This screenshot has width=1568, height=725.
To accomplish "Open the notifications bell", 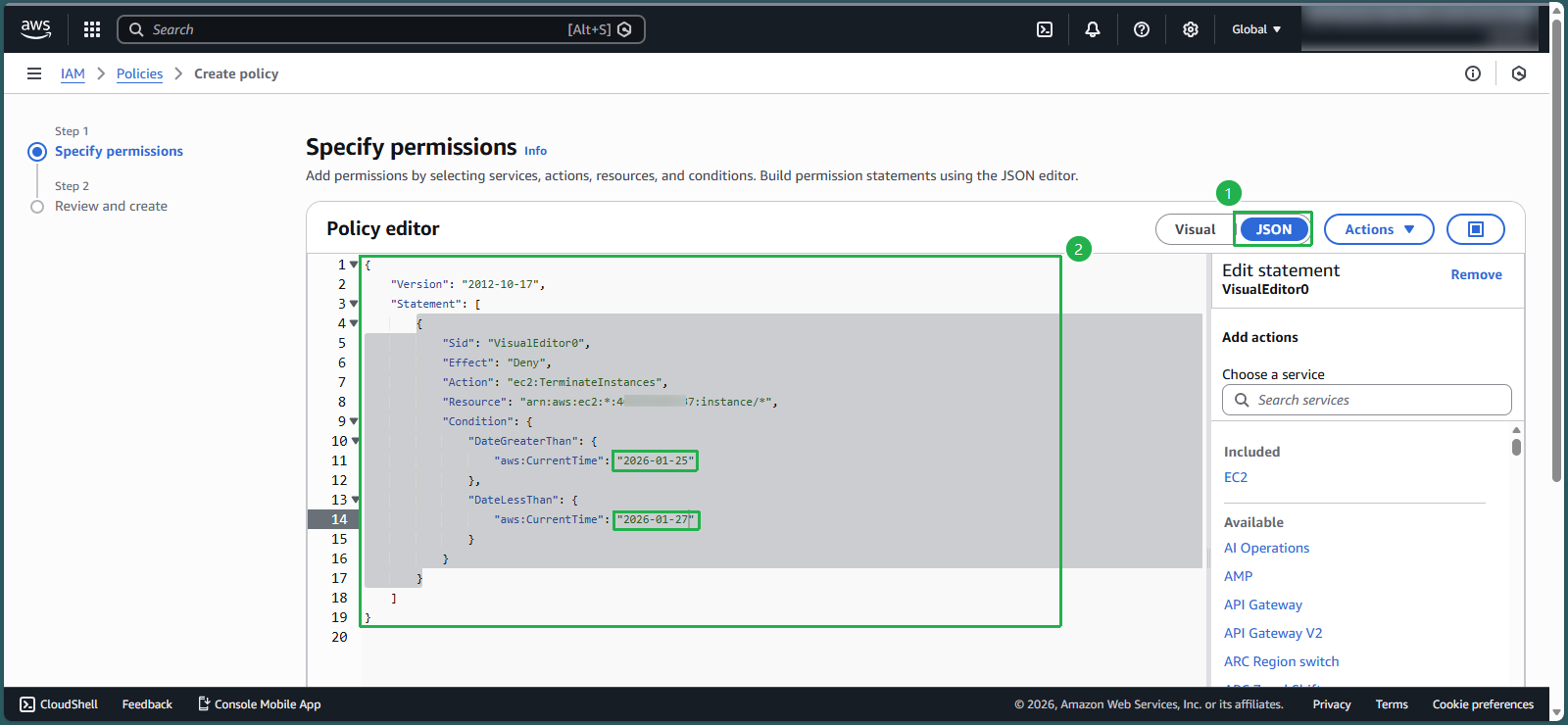I will [x=1093, y=29].
